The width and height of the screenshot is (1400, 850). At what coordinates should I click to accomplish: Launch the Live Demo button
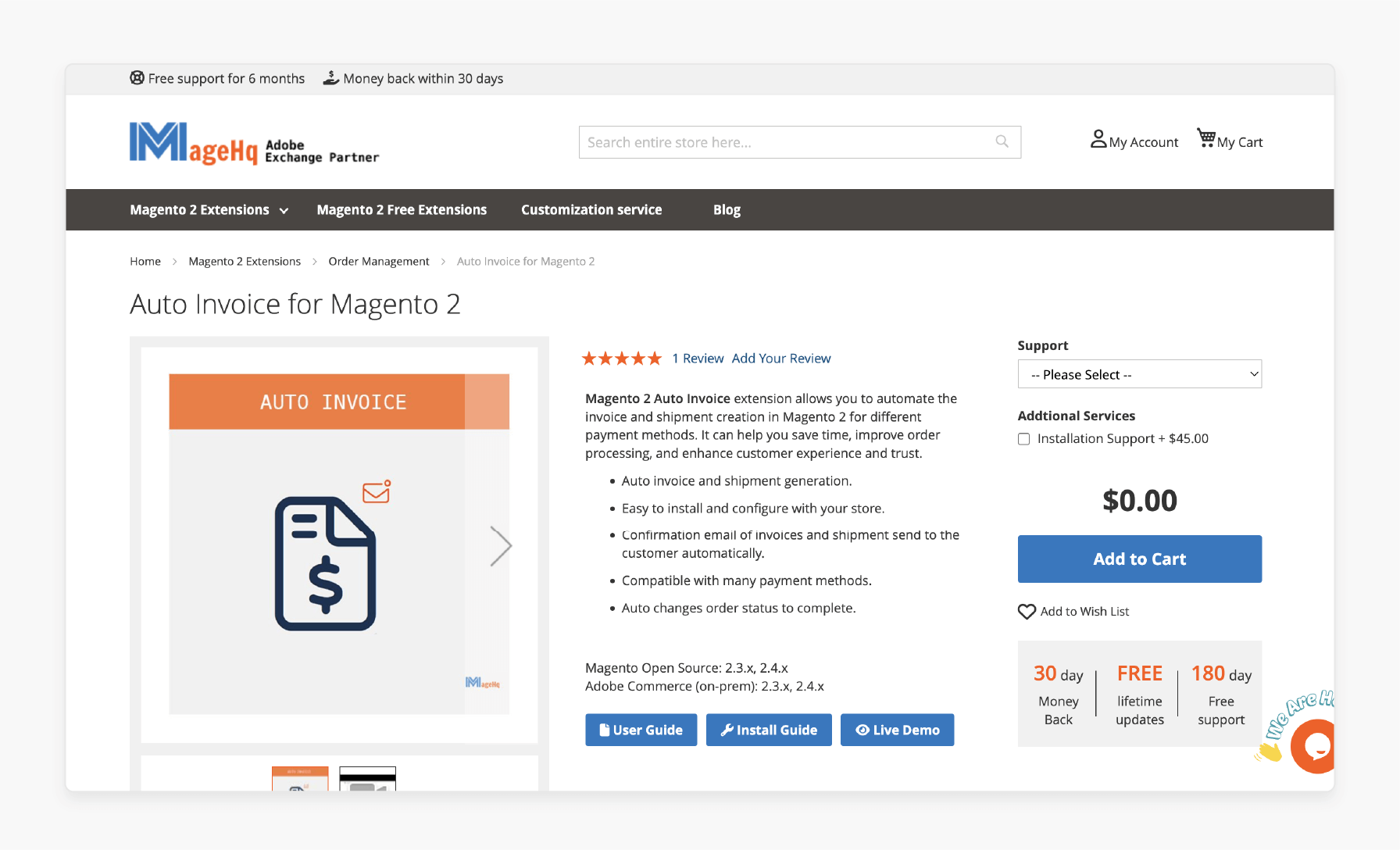pos(897,730)
